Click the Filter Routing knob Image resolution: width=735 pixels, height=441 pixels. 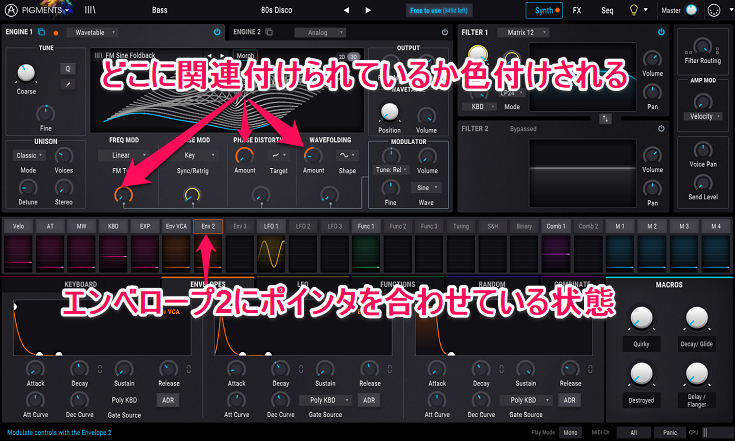(702, 46)
